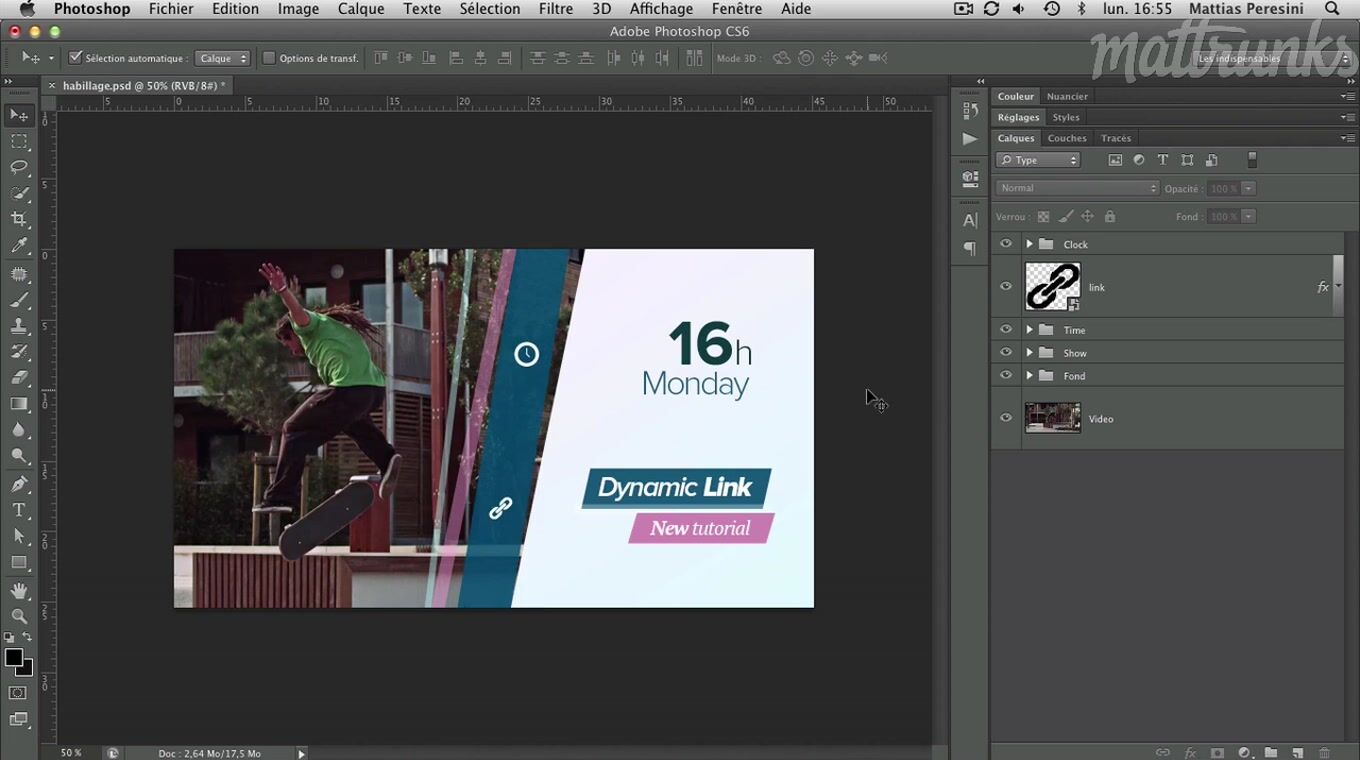Open the Calque selection dropdown
The width and height of the screenshot is (1360, 760).
click(222, 58)
